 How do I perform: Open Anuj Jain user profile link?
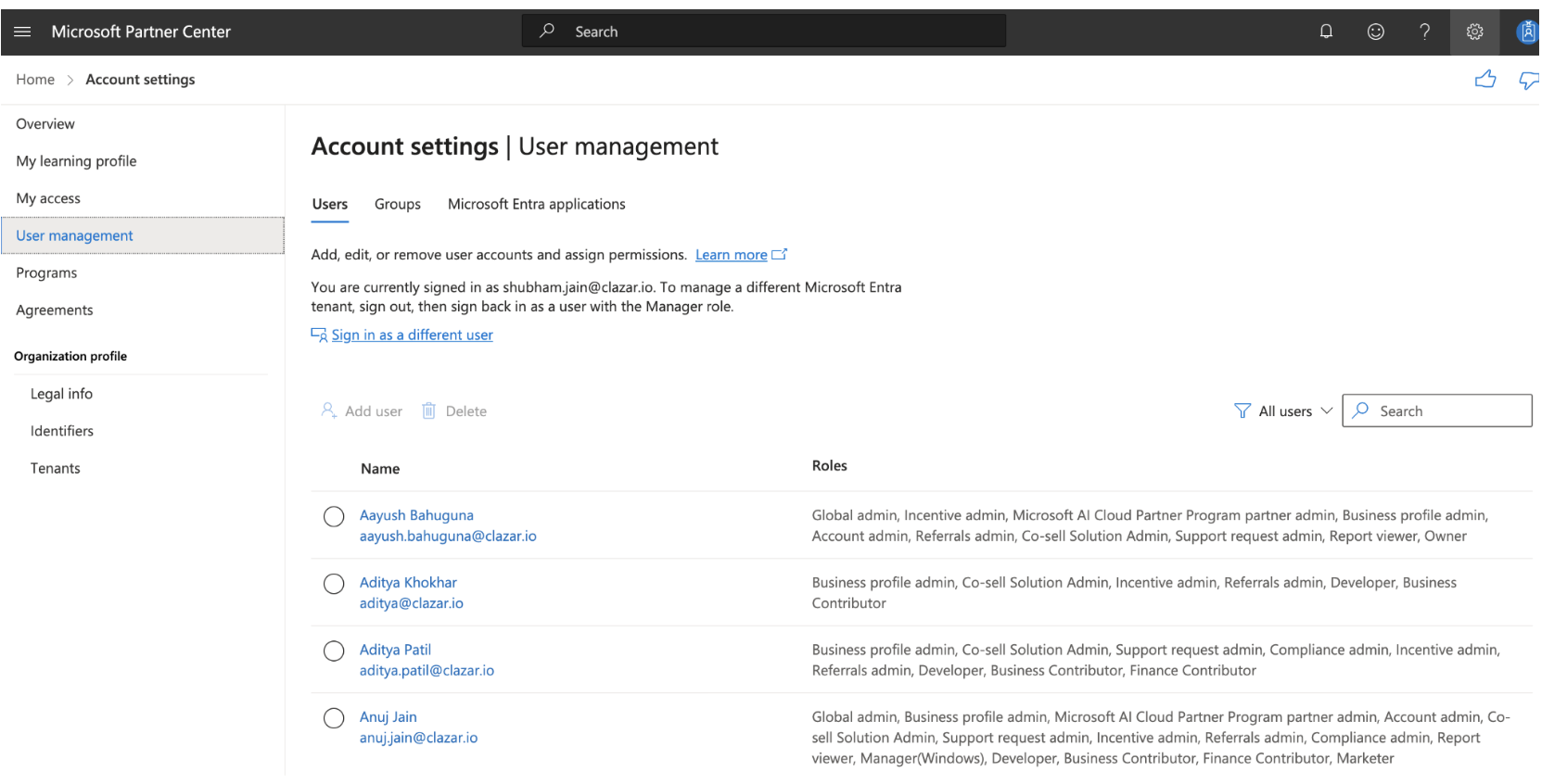pos(389,717)
